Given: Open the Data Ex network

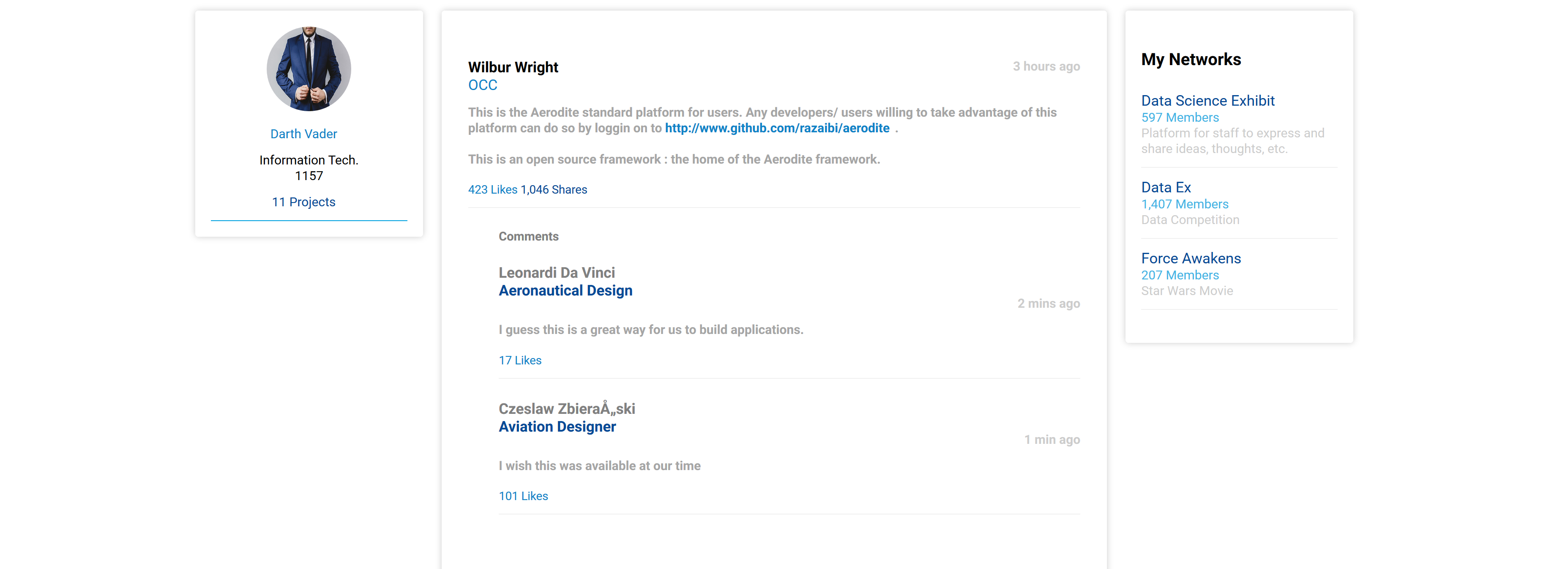Looking at the screenshot, I should (1165, 187).
